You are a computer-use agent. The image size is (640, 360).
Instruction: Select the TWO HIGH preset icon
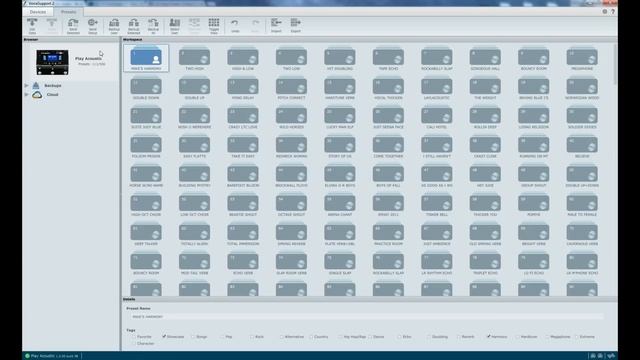195,57
